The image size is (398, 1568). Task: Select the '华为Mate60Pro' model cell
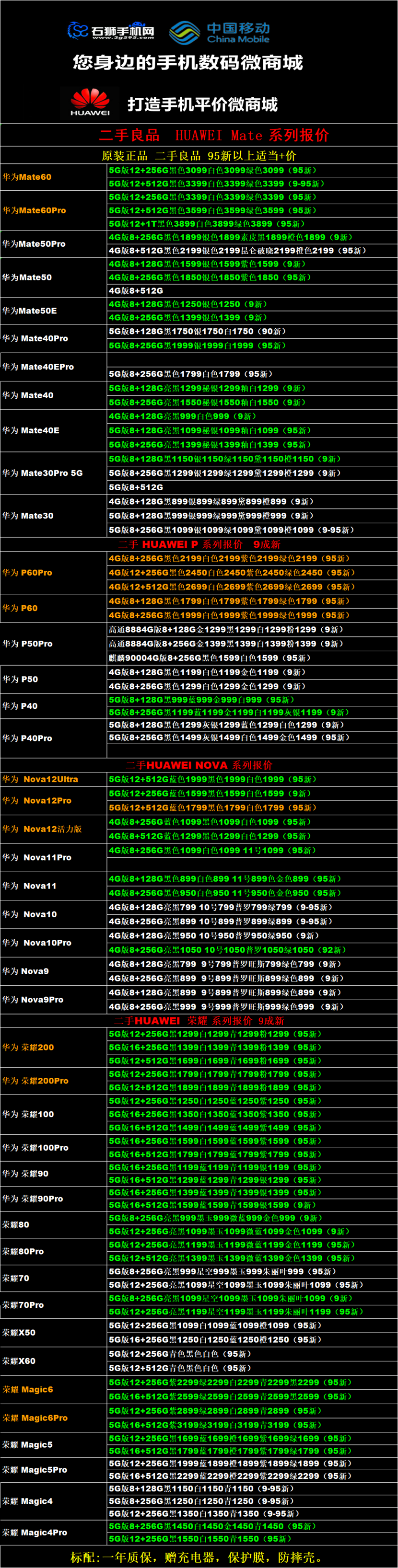(x=54, y=210)
